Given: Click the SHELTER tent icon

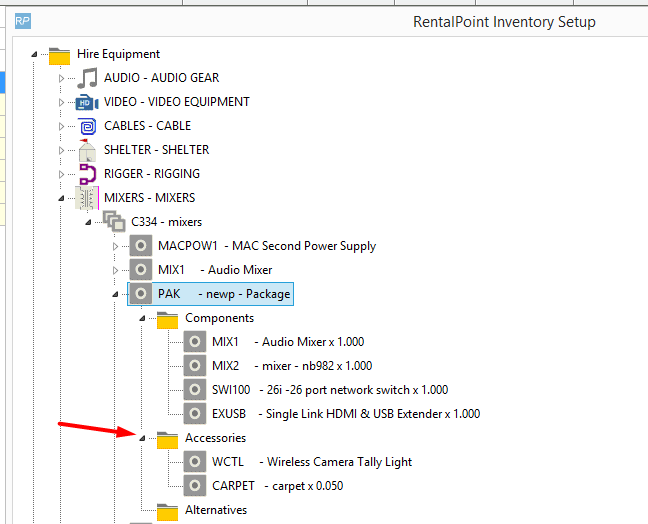Looking at the screenshot, I should [x=87, y=150].
